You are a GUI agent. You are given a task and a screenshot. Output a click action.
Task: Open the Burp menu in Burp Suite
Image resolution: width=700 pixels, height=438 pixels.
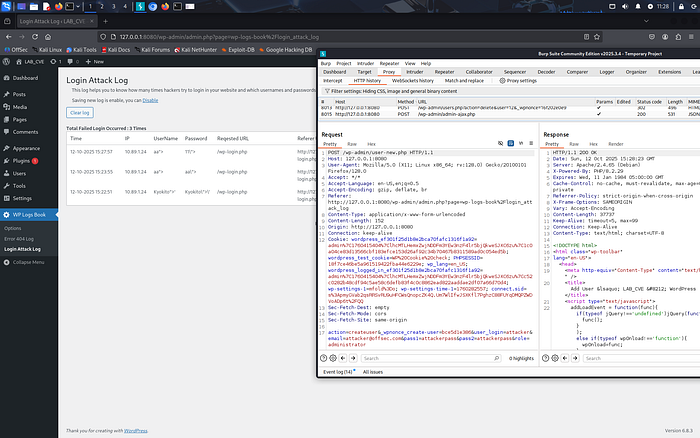click(326, 63)
